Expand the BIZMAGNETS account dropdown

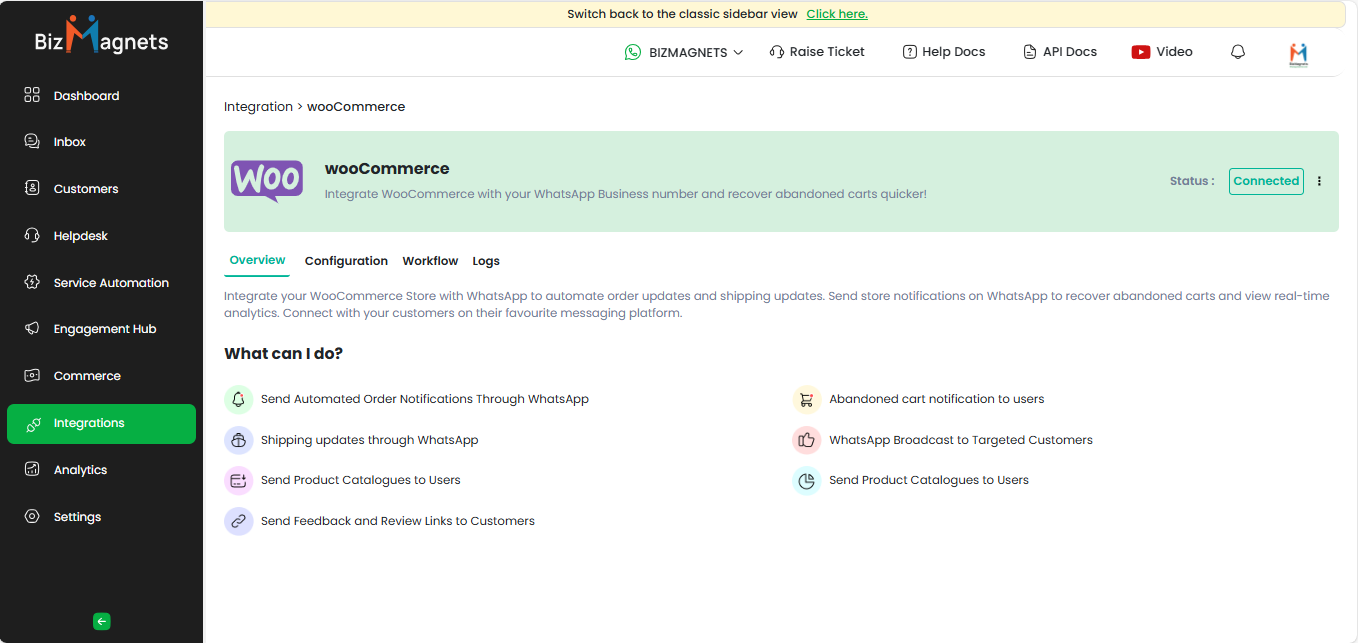click(x=685, y=52)
